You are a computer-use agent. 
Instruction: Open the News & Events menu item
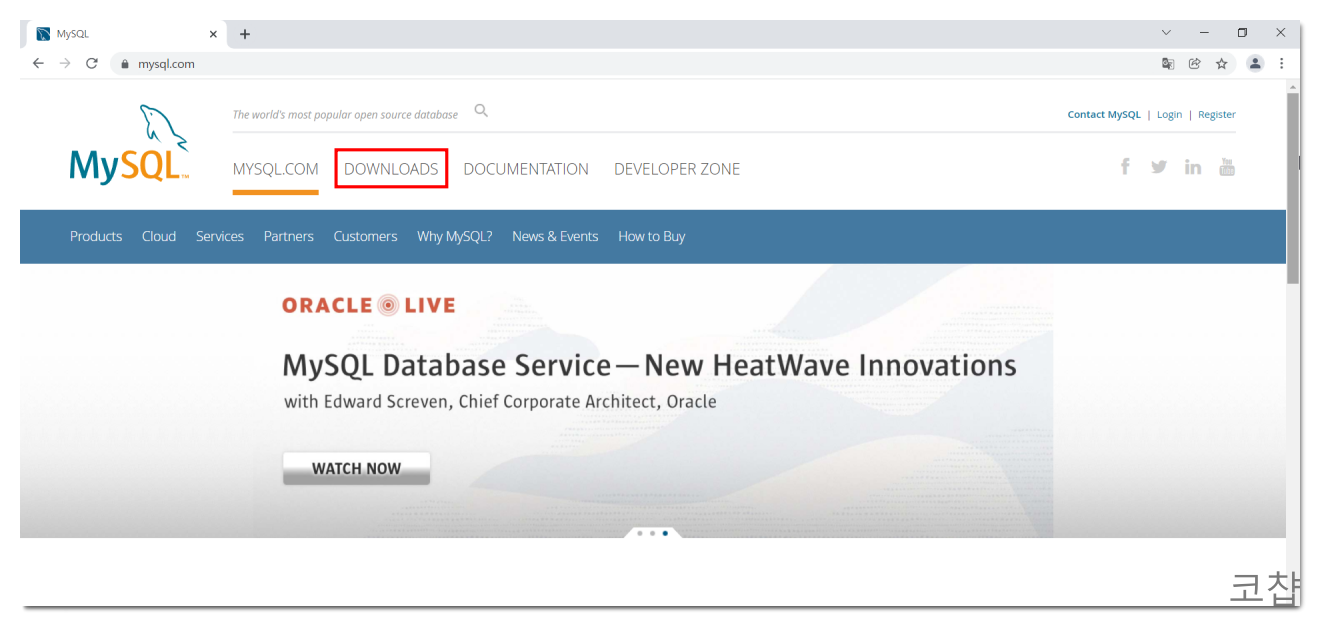[555, 236]
